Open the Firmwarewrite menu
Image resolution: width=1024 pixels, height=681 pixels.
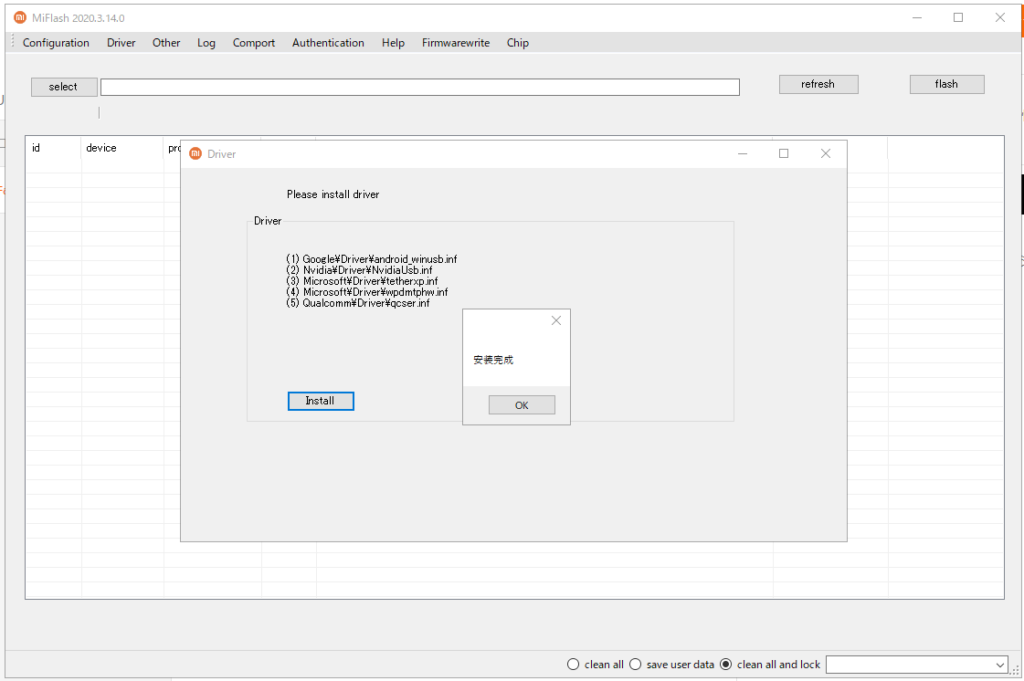pos(455,42)
